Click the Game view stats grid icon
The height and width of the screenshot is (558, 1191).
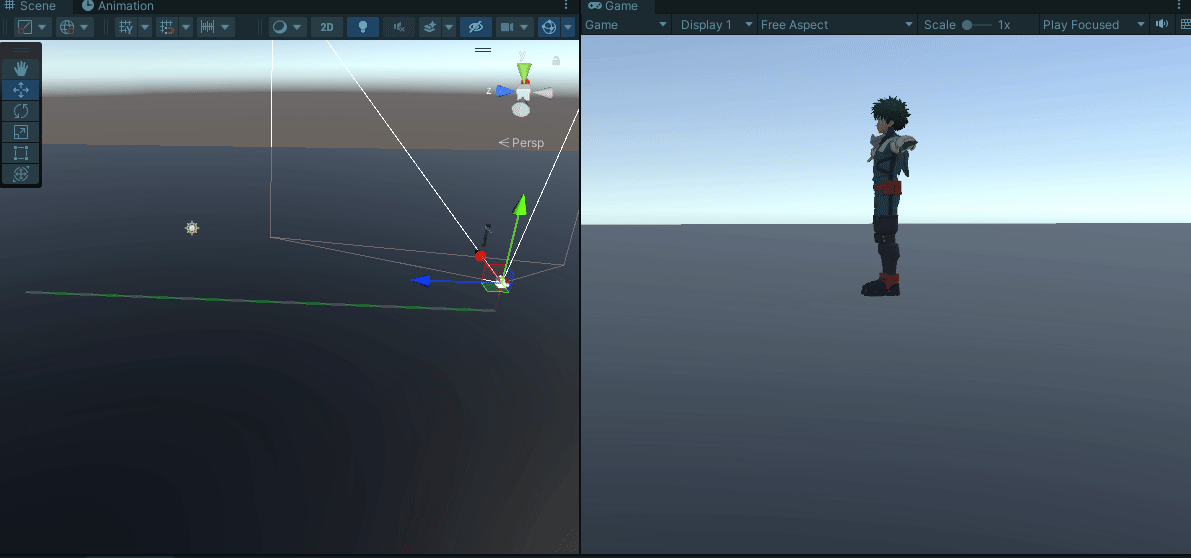(x=1185, y=24)
